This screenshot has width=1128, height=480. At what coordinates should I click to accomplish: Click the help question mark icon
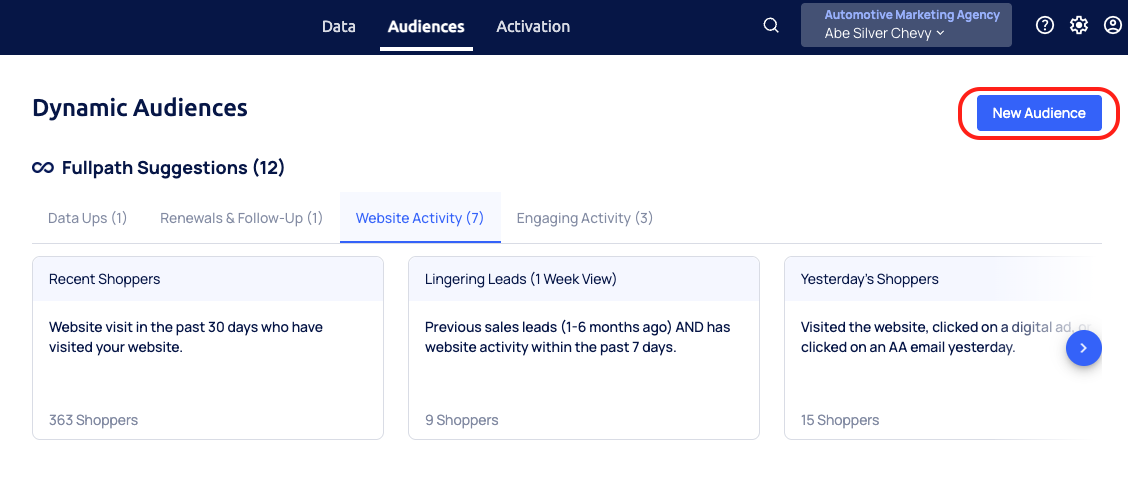(x=1045, y=26)
